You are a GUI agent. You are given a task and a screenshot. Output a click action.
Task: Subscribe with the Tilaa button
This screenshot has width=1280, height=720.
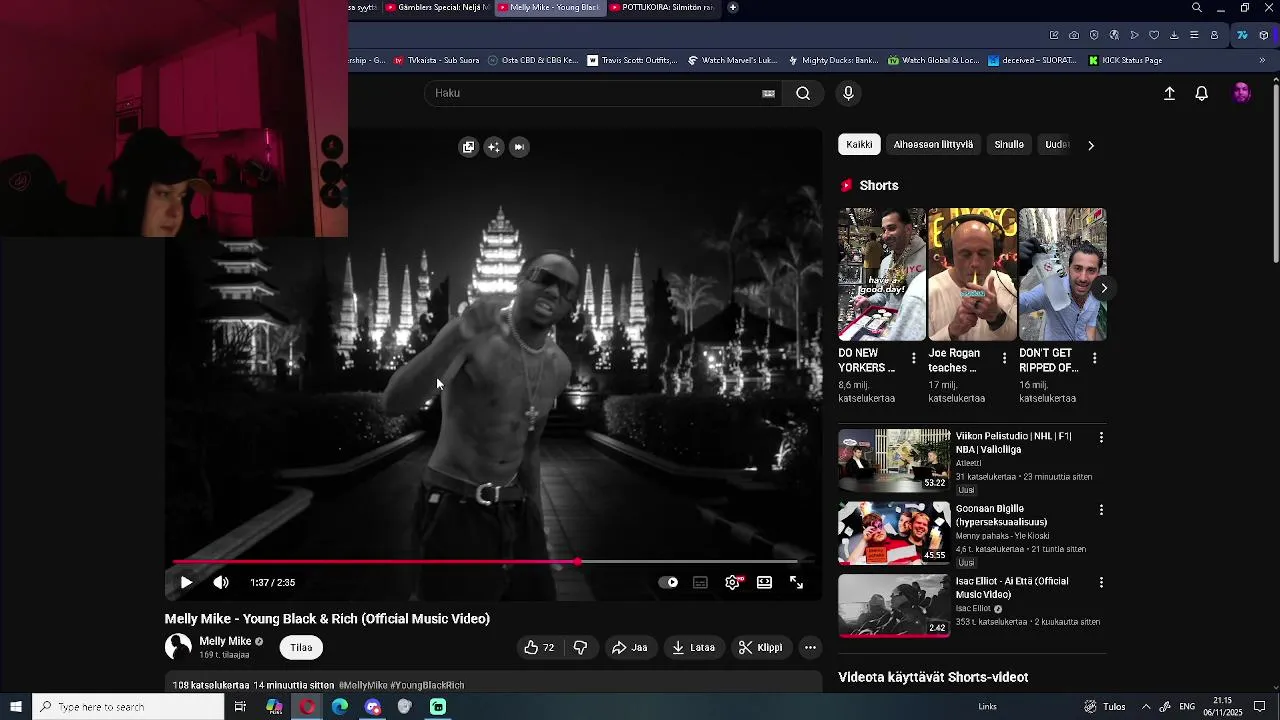pyautogui.click(x=301, y=648)
